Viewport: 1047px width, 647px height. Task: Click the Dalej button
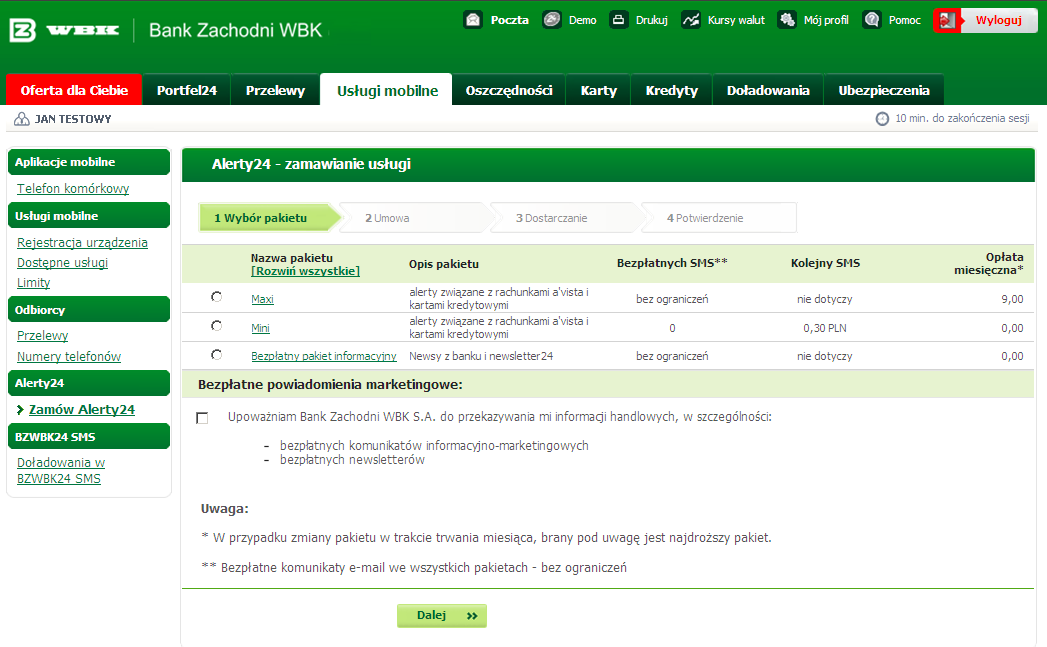441,616
